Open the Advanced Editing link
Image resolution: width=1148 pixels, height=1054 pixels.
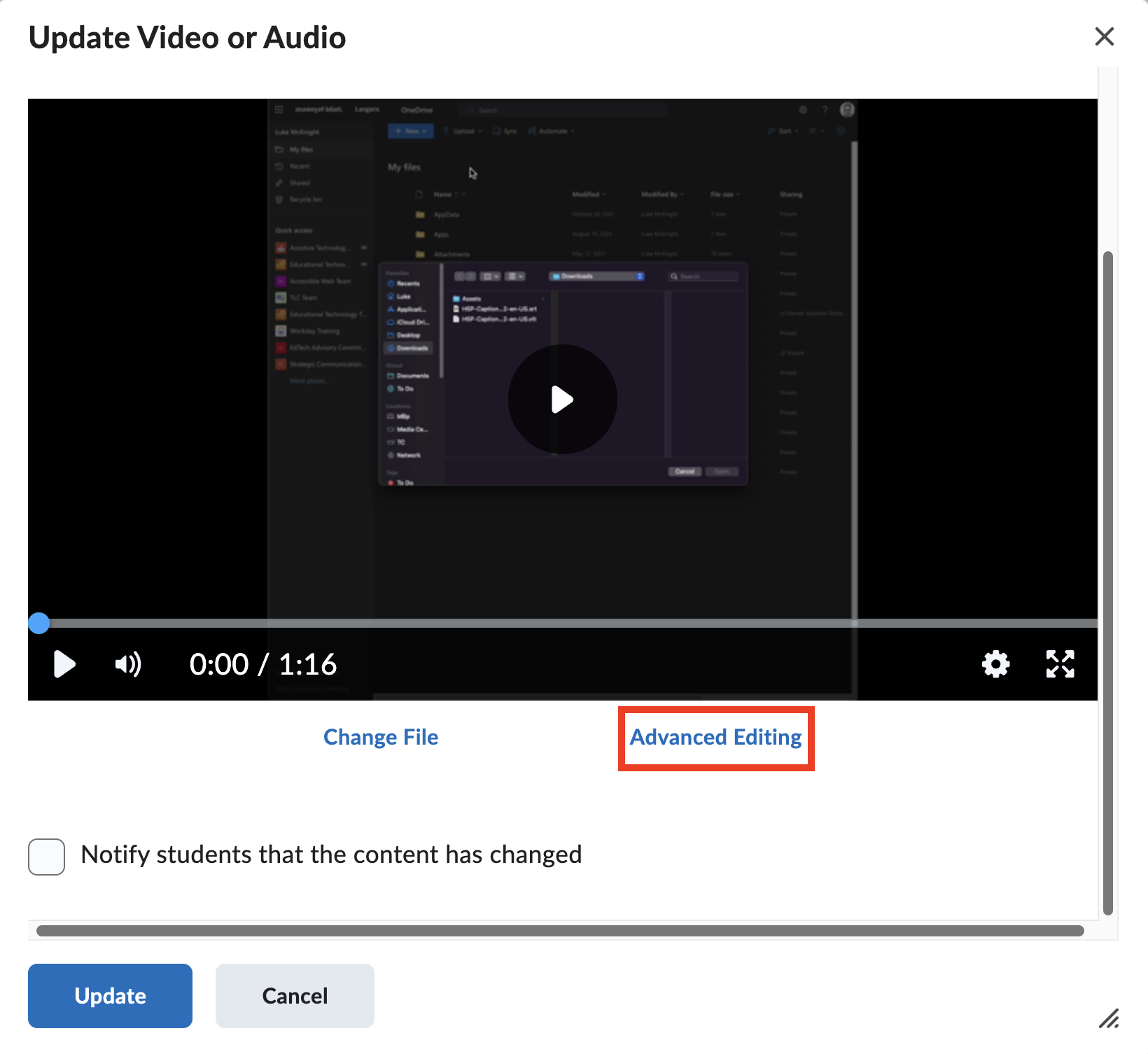coord(715,737)
